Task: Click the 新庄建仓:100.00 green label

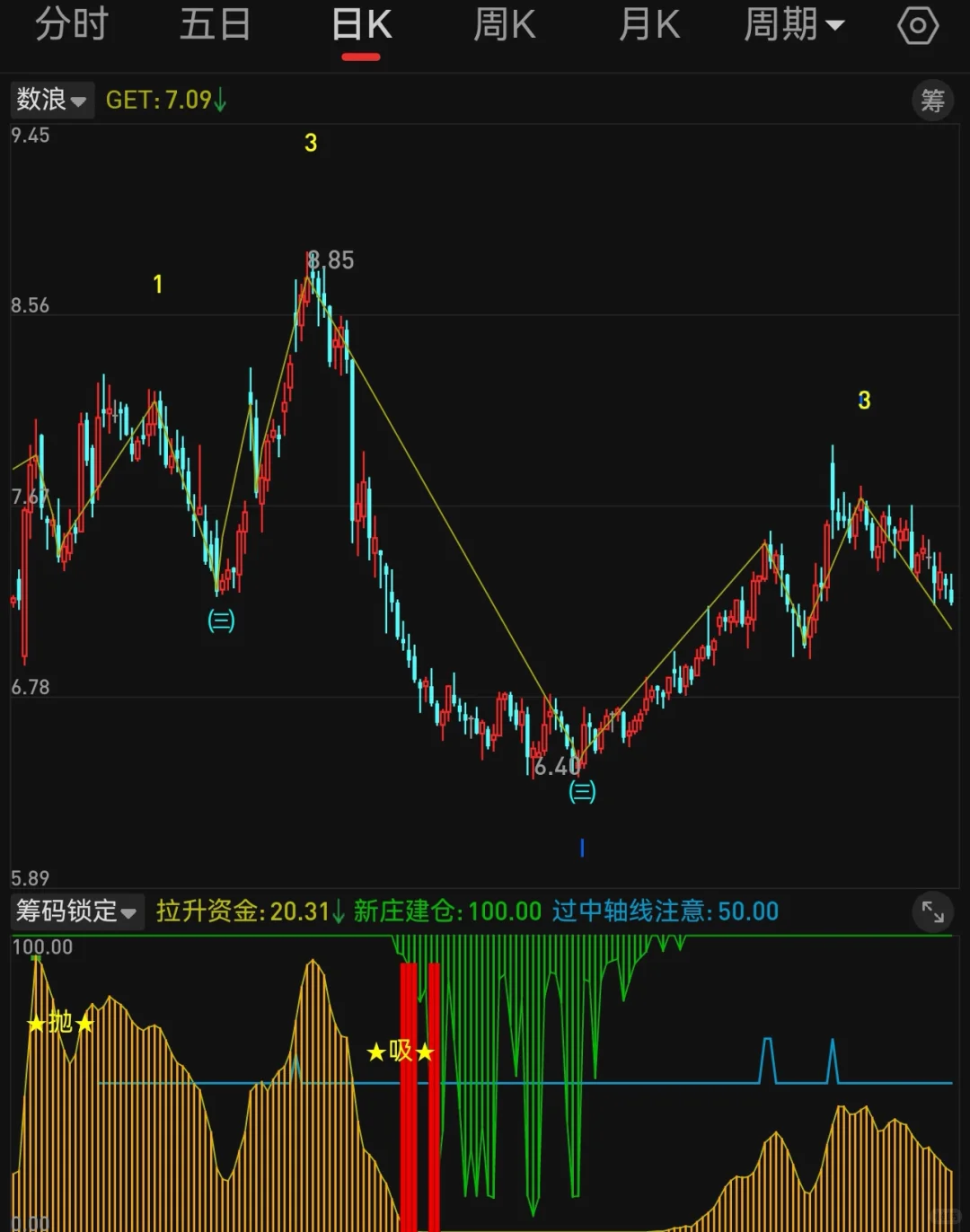Action: point(444,911)
